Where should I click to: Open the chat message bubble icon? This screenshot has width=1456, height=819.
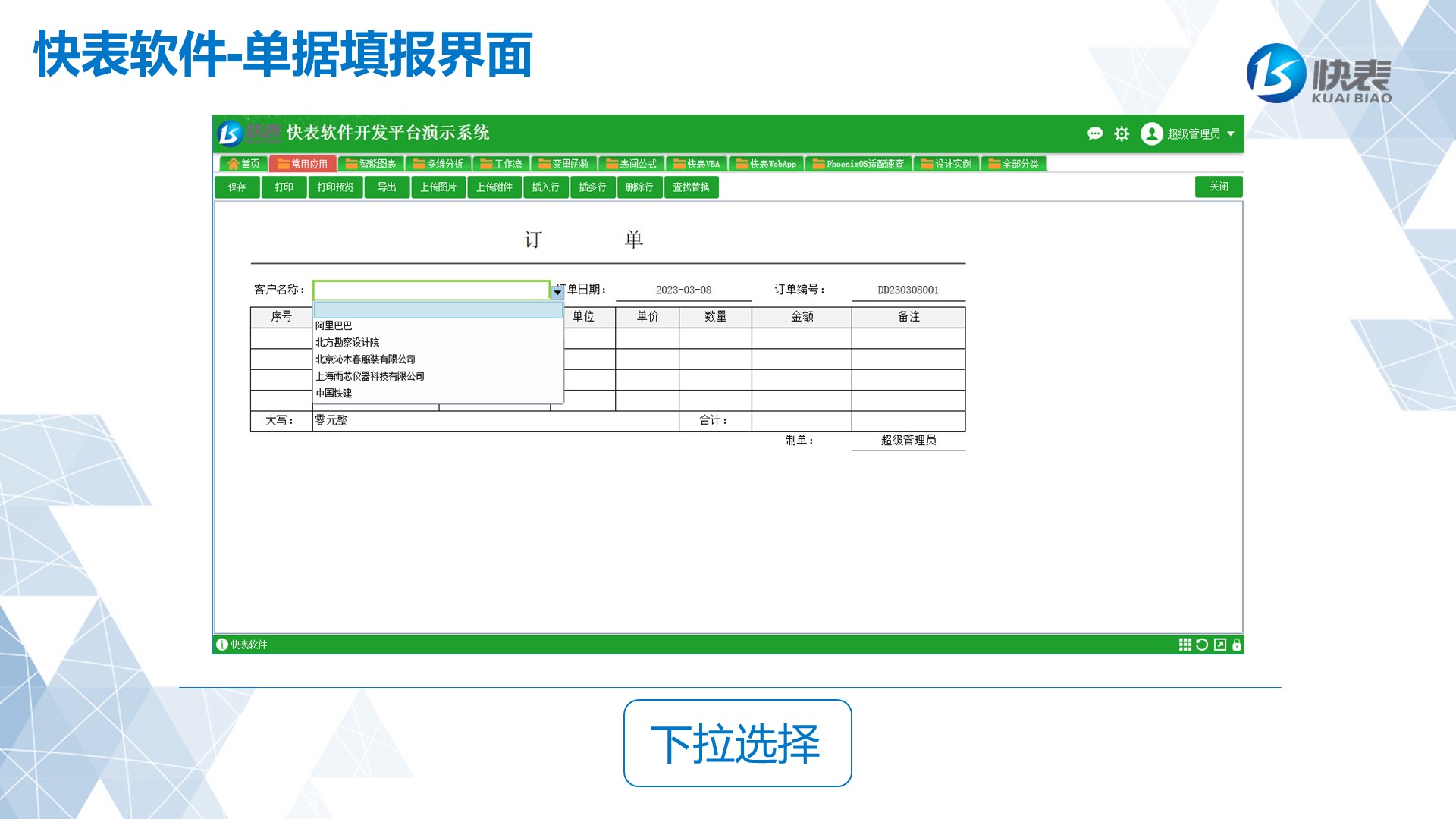point(1095,133)
